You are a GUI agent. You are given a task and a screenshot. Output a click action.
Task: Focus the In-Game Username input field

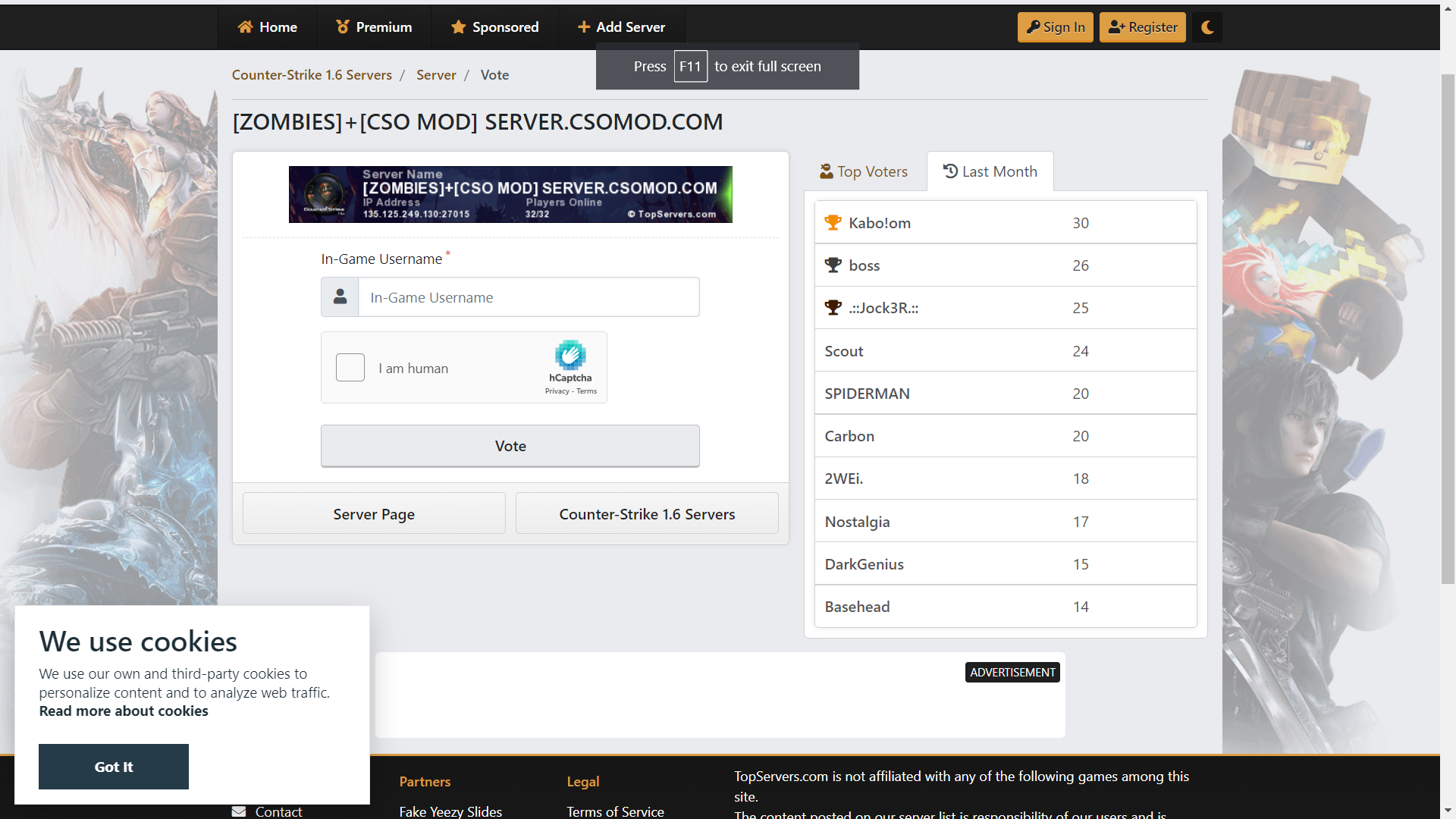click(529, 297)
